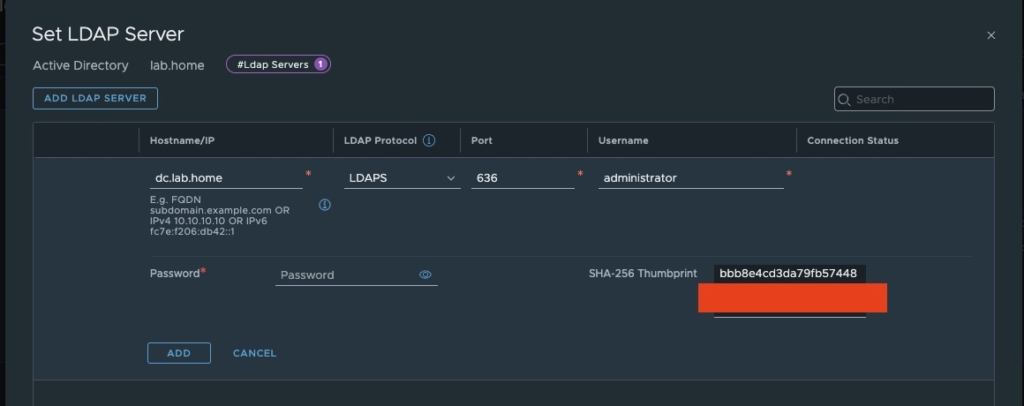Click into the Password input field
The height and width of the screenshot is (406, 1024).
(345, 275)
